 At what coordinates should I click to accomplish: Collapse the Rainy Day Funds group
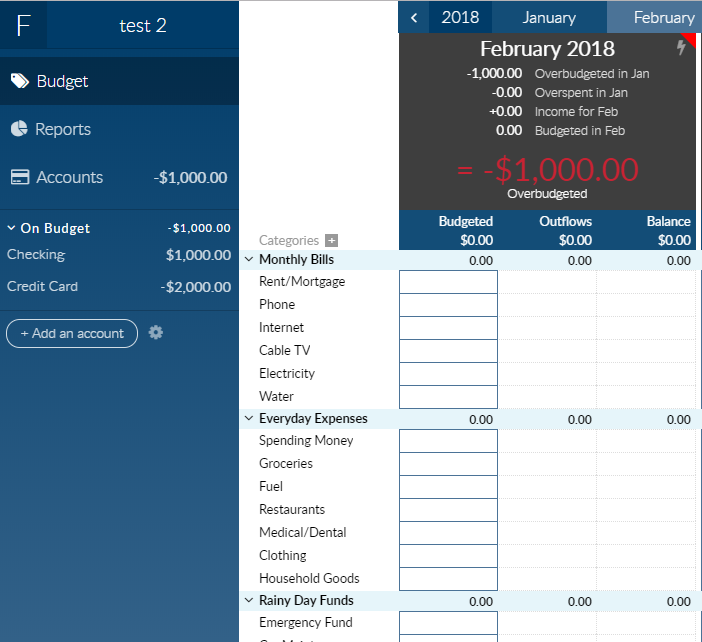pos(249,600)
